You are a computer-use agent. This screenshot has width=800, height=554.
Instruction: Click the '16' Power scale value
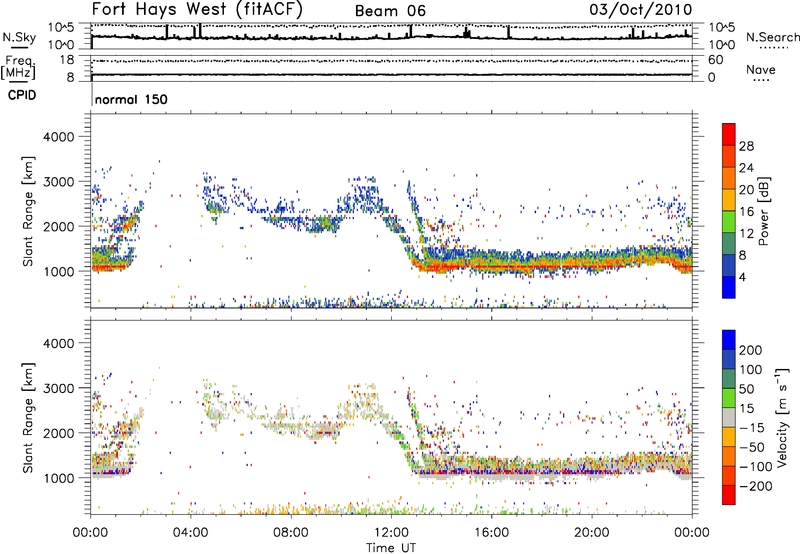tap(746, 212)
